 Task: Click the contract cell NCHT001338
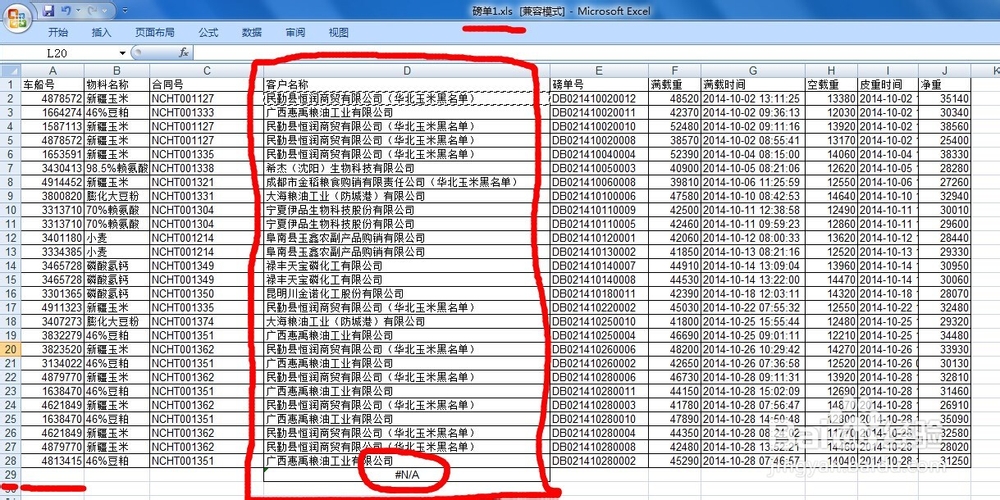coord(207,168)
